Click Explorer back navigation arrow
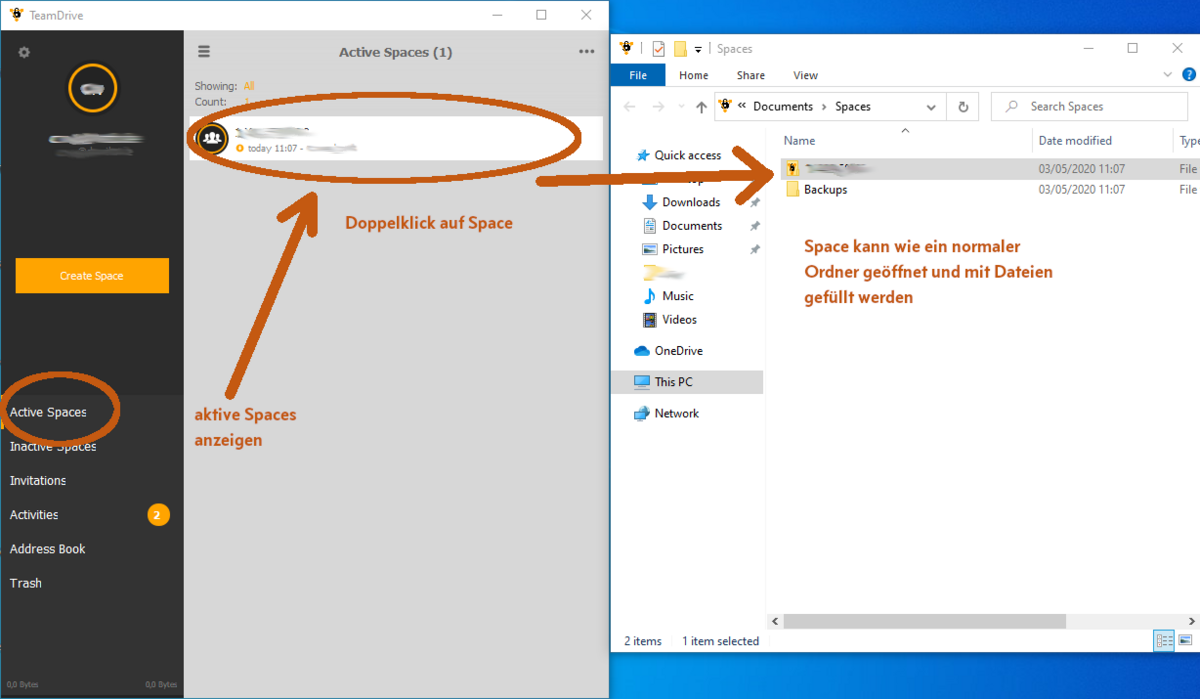The image size is (1200, 699). [x=630, y=107]
